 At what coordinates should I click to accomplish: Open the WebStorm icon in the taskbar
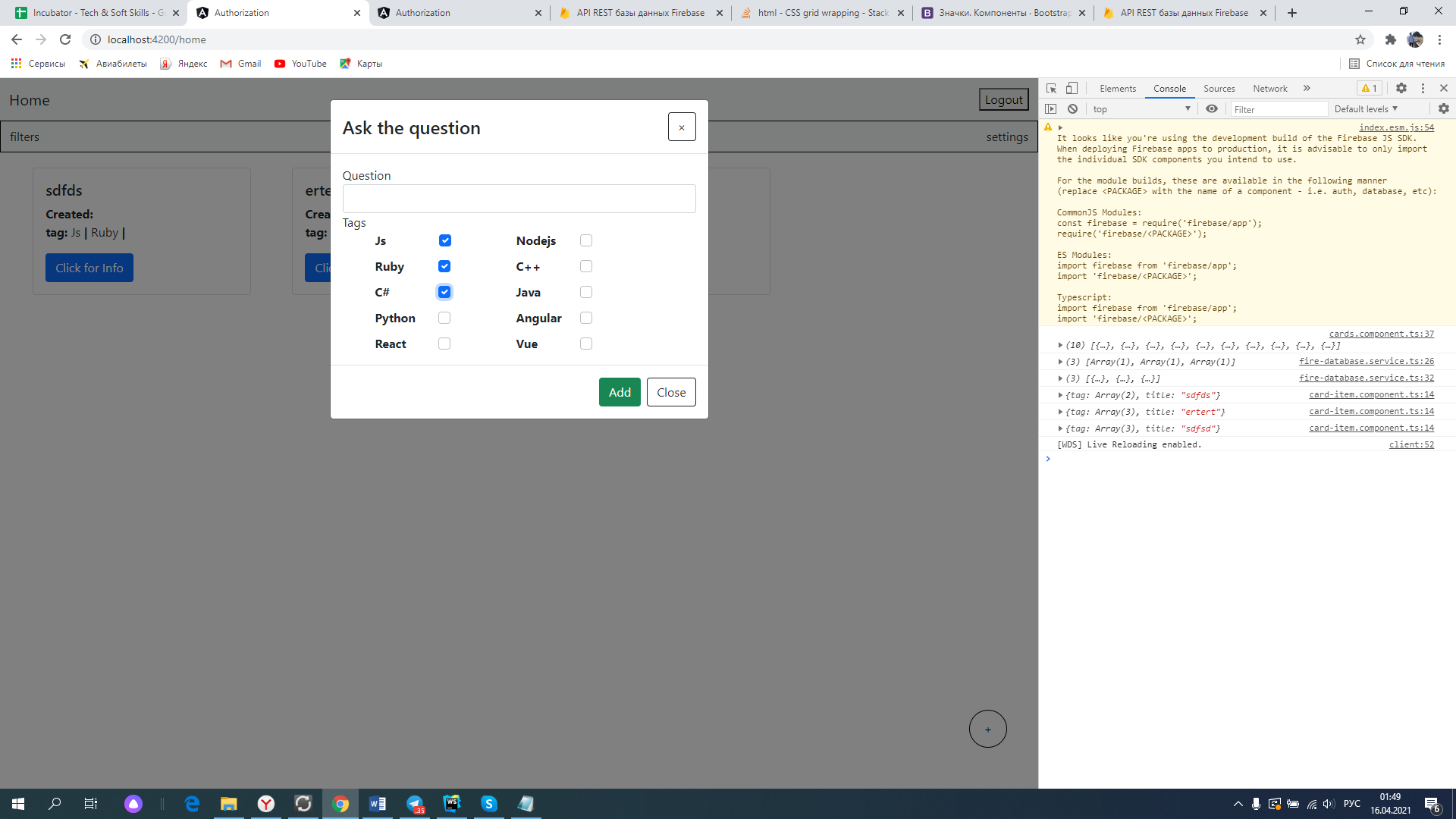click(x=452, y=803)
